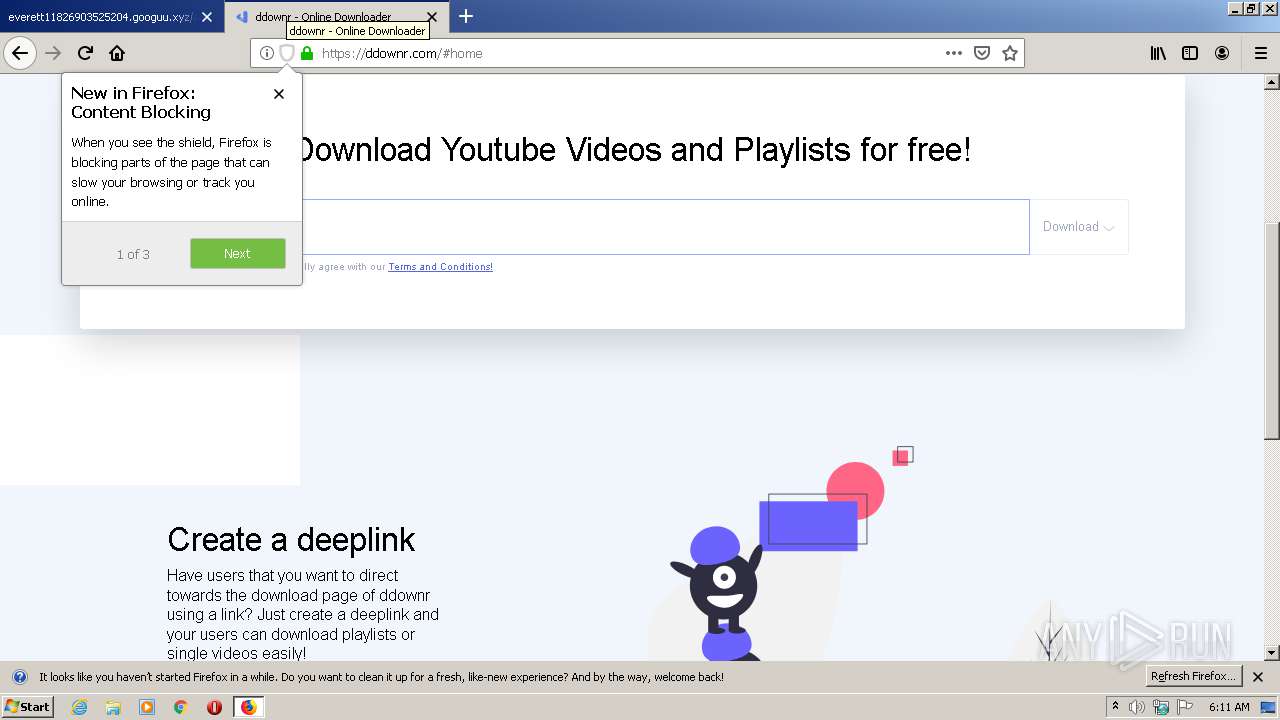This screenshot has height=720, width=1280.
Task: Dismiss the Content Blocking tooltip
Action: (x=279, y=94)
